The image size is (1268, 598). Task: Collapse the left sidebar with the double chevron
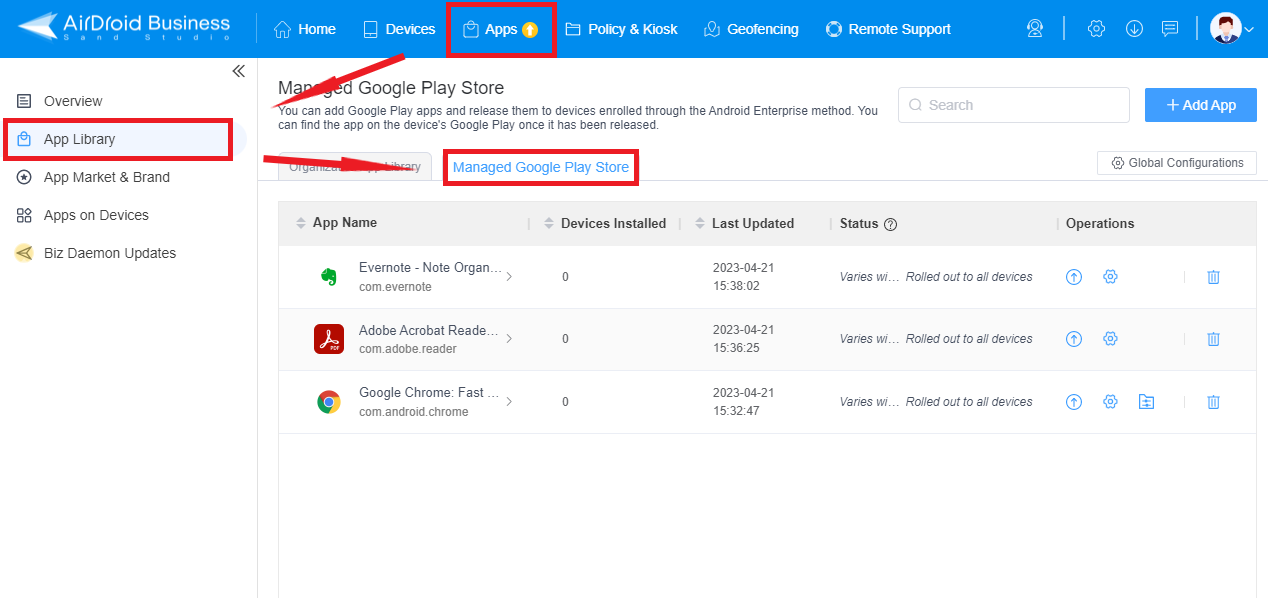[x=238, y=70]
